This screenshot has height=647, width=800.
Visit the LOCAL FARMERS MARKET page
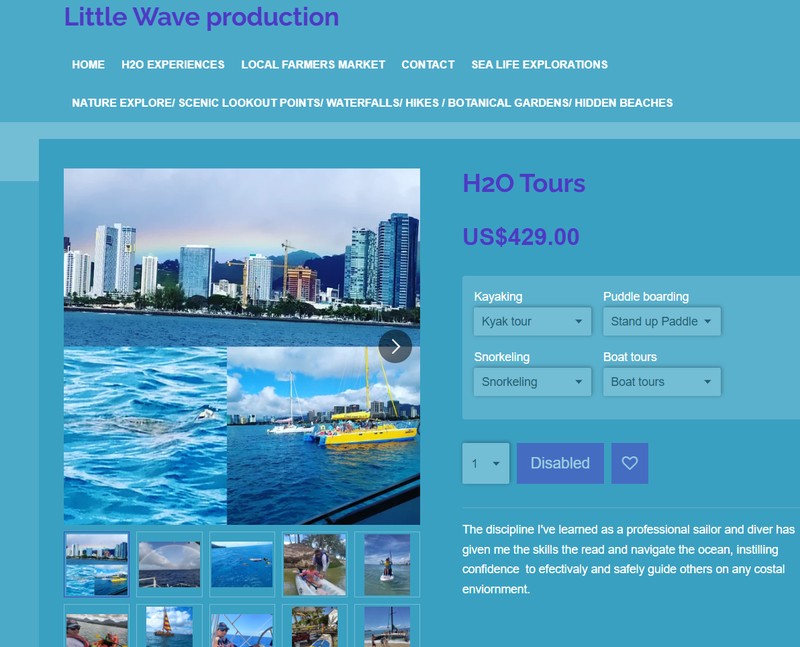coord(313,64)
